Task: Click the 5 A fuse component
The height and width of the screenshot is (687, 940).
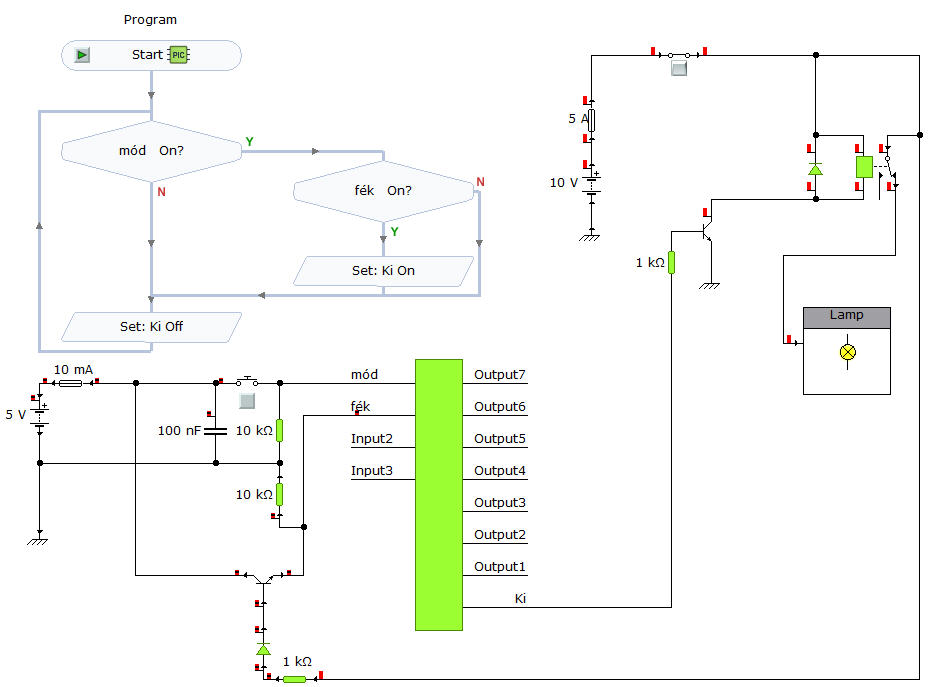Action: [592, 120]
